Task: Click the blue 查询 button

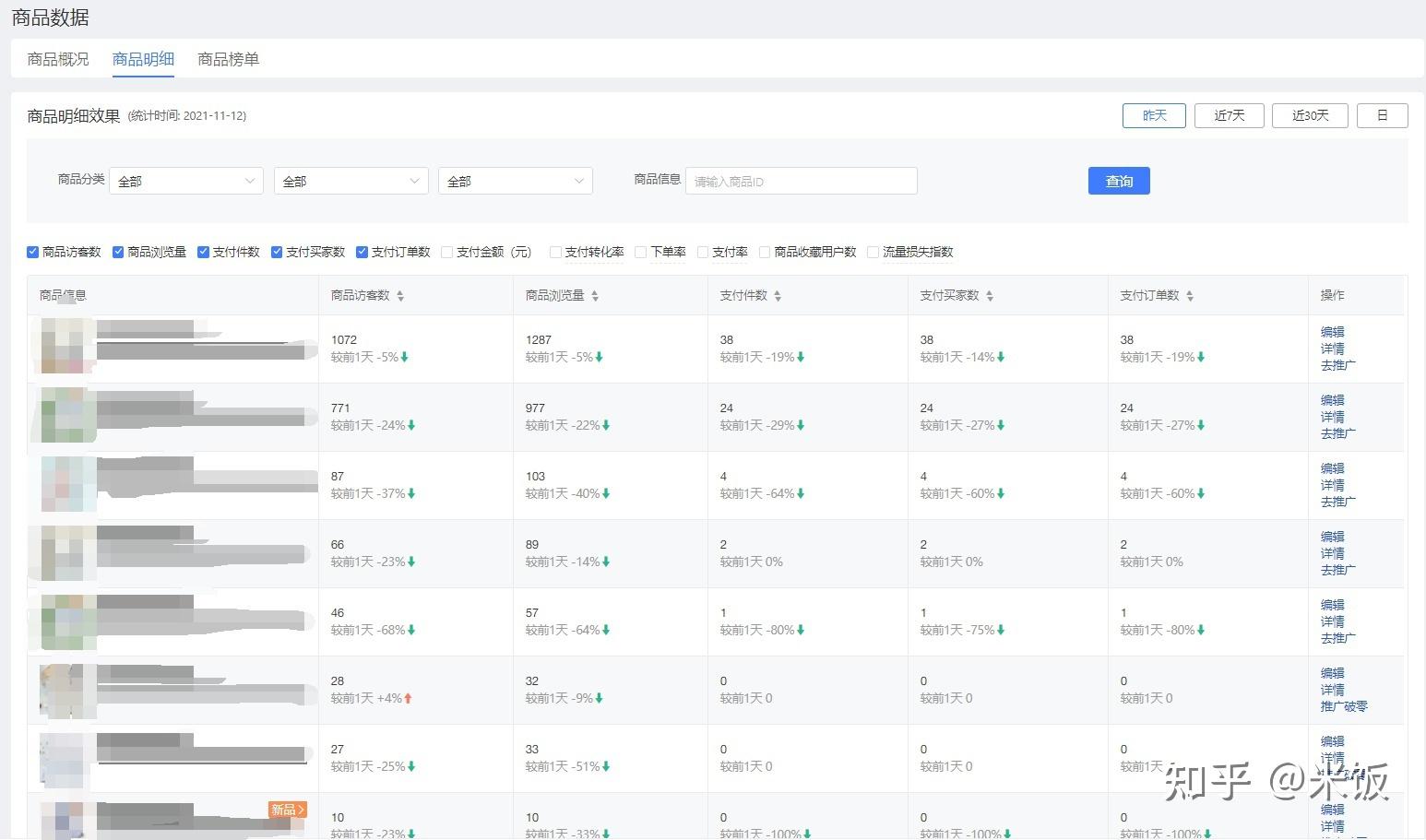Action: click(x=1119, y=181)
